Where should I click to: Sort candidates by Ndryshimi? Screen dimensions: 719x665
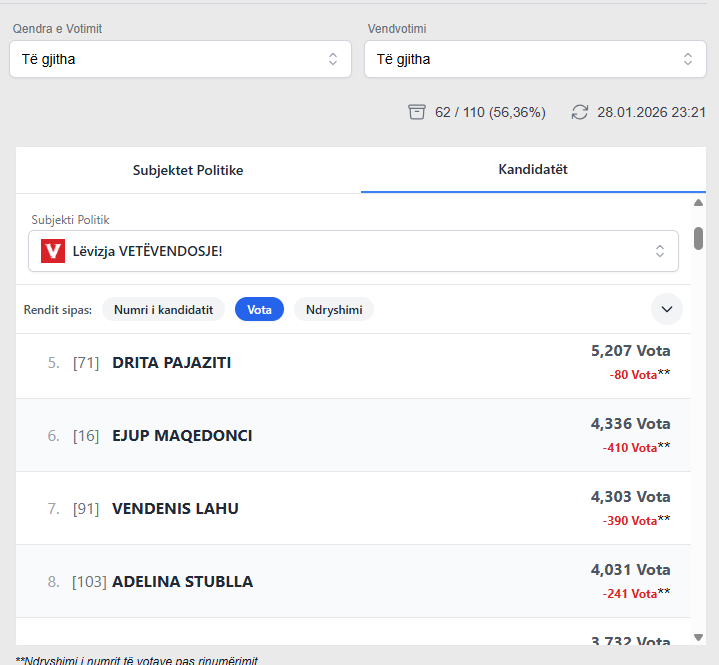334,310
